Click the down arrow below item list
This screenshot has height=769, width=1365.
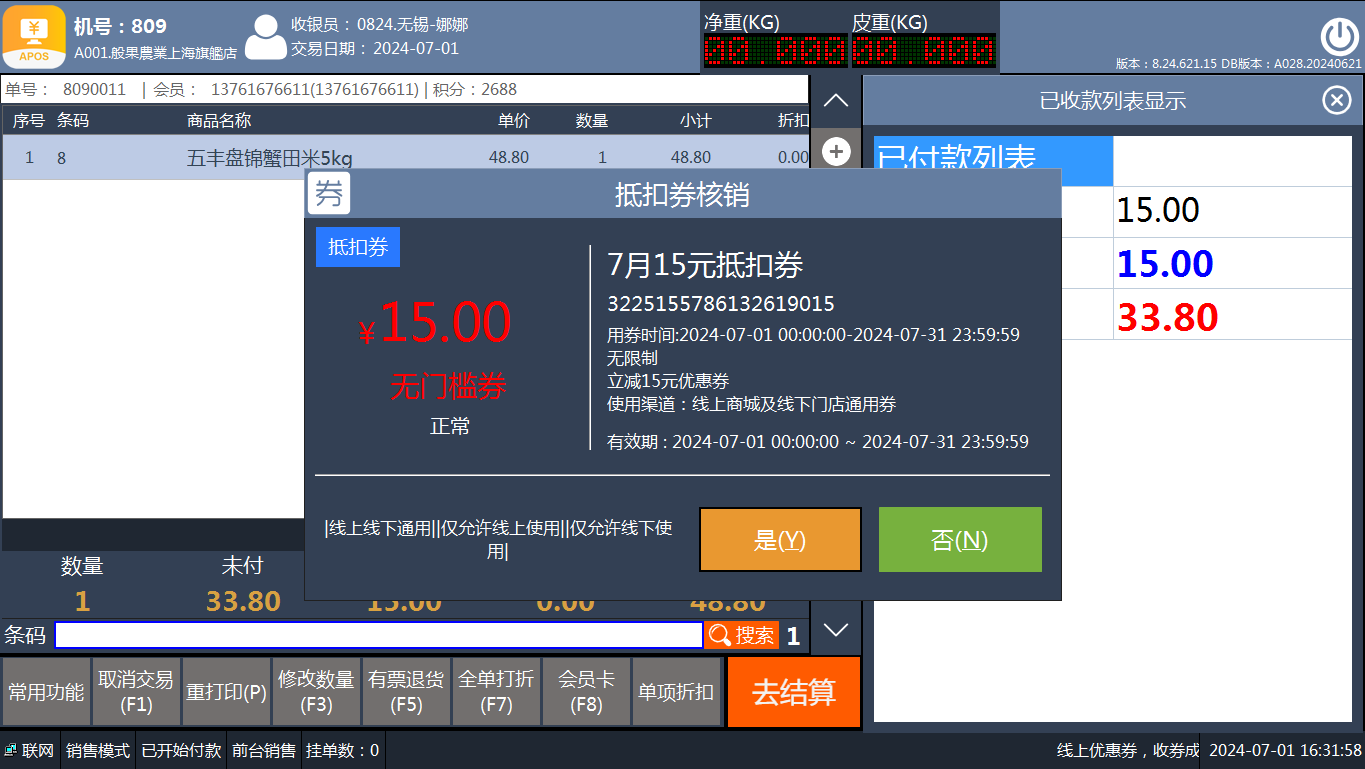[835, 630]
